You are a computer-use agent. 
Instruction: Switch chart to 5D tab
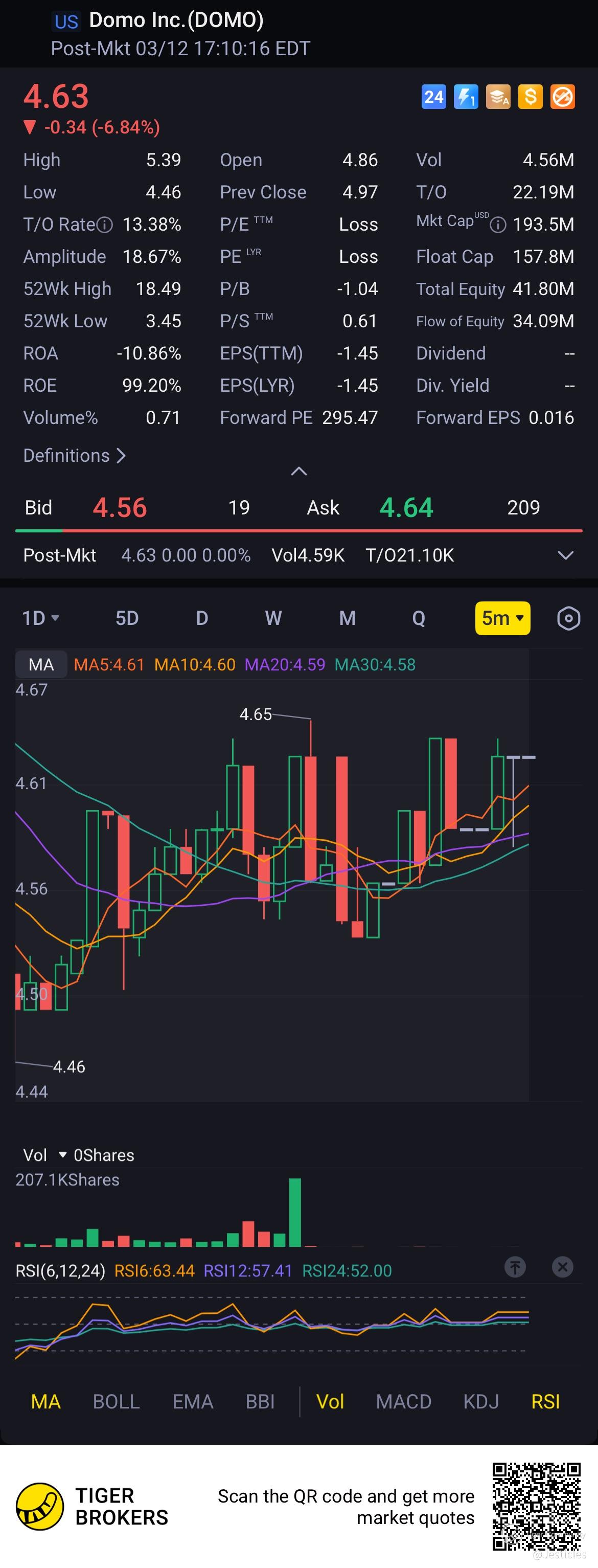[x=127, y=618]
